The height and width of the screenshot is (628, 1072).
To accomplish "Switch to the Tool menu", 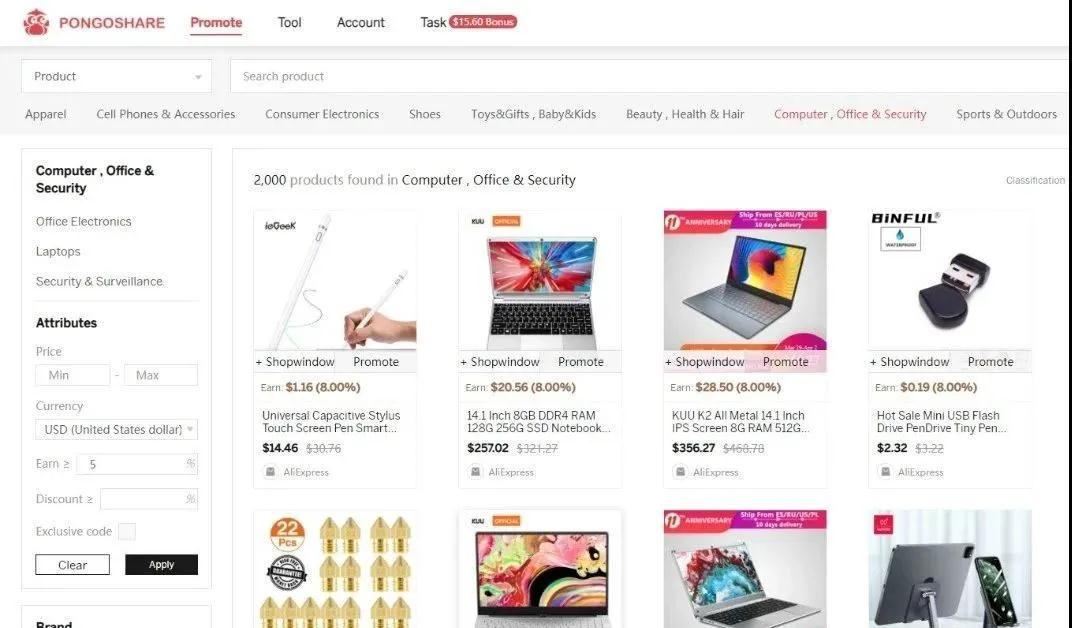I will click(289, 23).
